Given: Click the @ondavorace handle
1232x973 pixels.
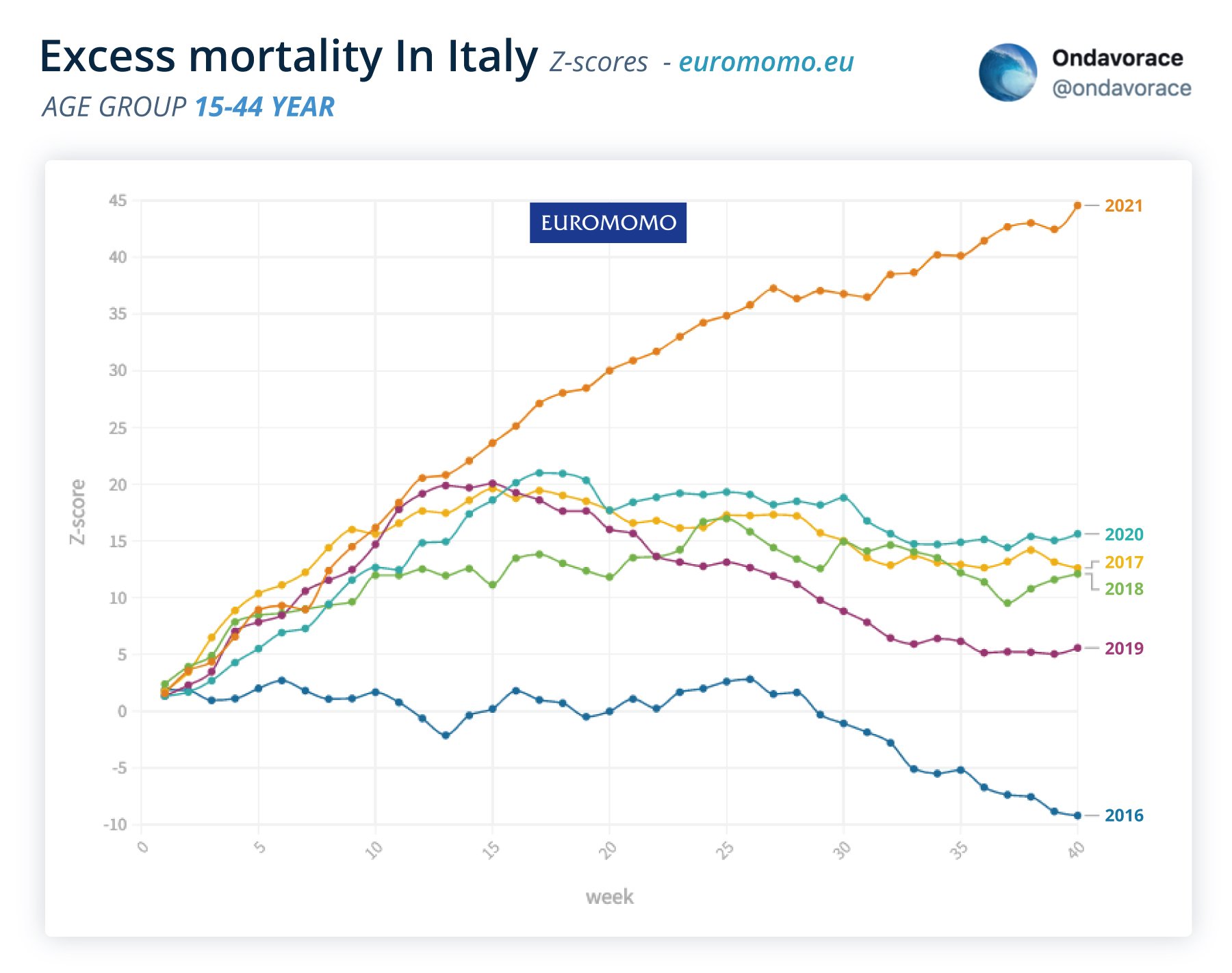Looking at the screenshot, I should (1121, 88).
